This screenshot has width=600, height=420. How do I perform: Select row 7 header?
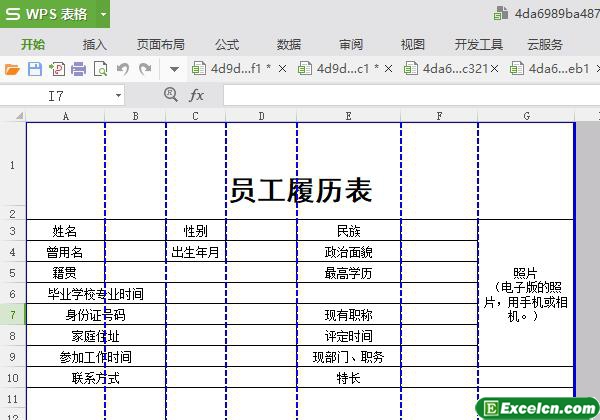pos(13,315)
